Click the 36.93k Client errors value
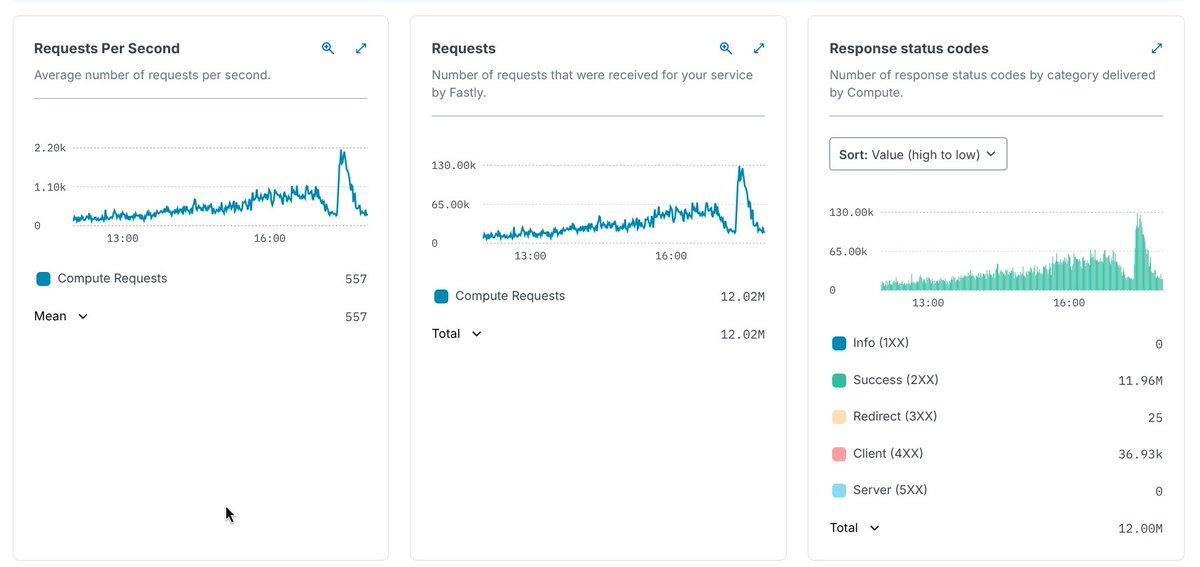 tap(1140, 455)
